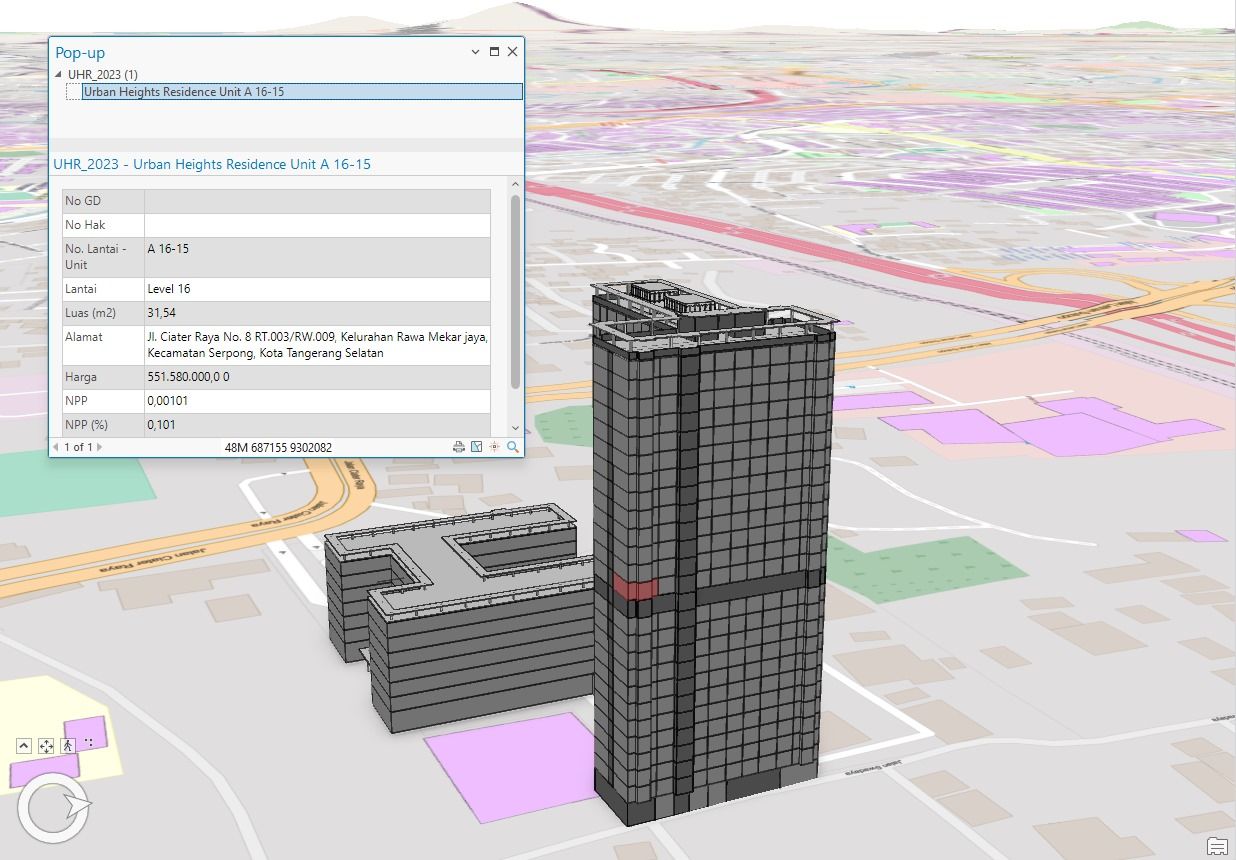Screen dimensions: 1236x860
Task: Click the 'A 16-15' unit value cell
Action: (317, 257)
